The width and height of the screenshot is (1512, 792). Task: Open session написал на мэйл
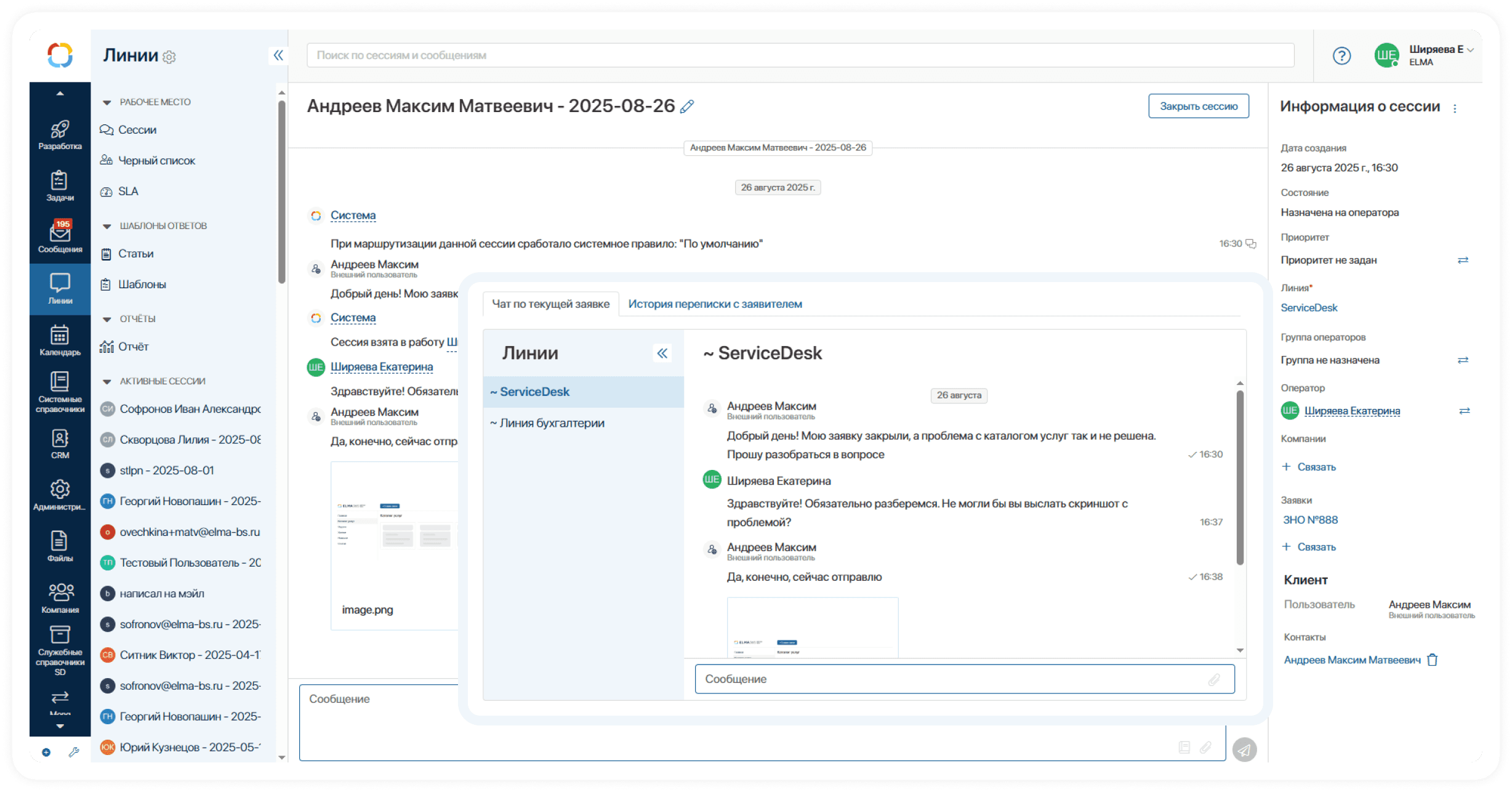point(153,594)
